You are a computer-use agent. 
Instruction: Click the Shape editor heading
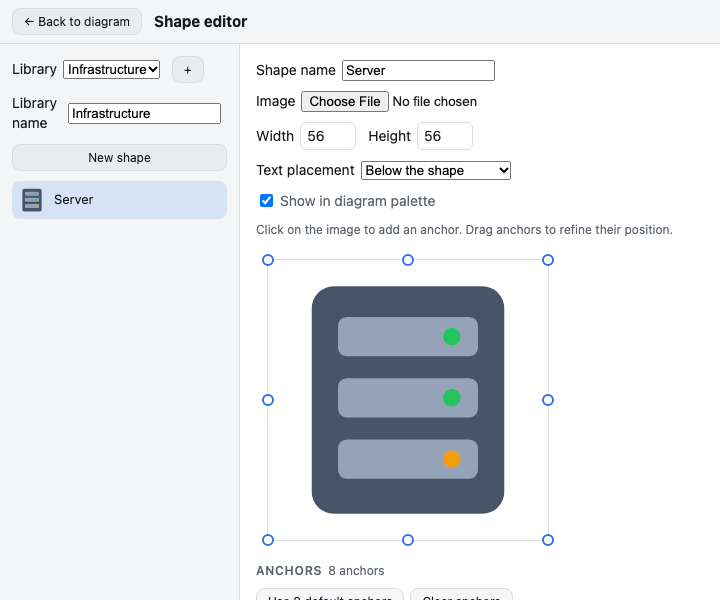[201, 22]
